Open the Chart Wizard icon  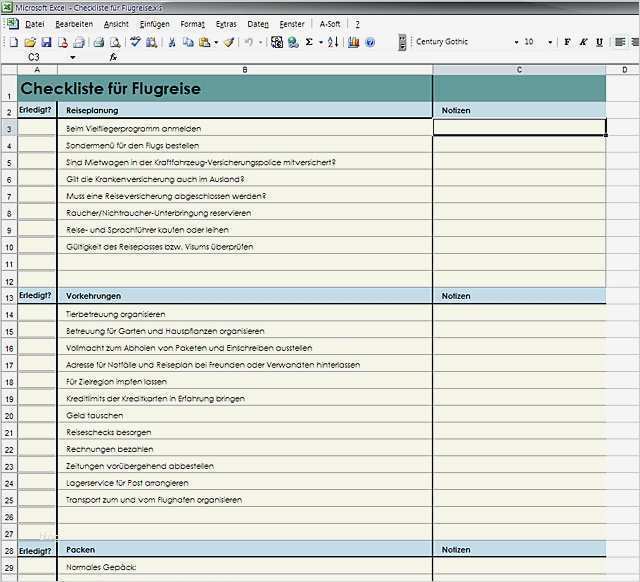pyautogui.click(x=353, y=42)
